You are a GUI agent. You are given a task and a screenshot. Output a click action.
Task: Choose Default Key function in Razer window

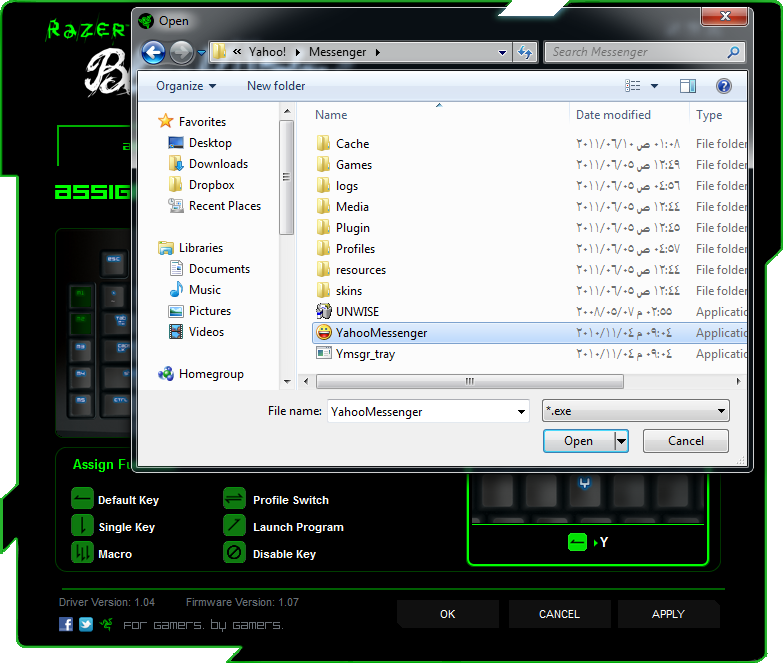click(x=116, y=499)
